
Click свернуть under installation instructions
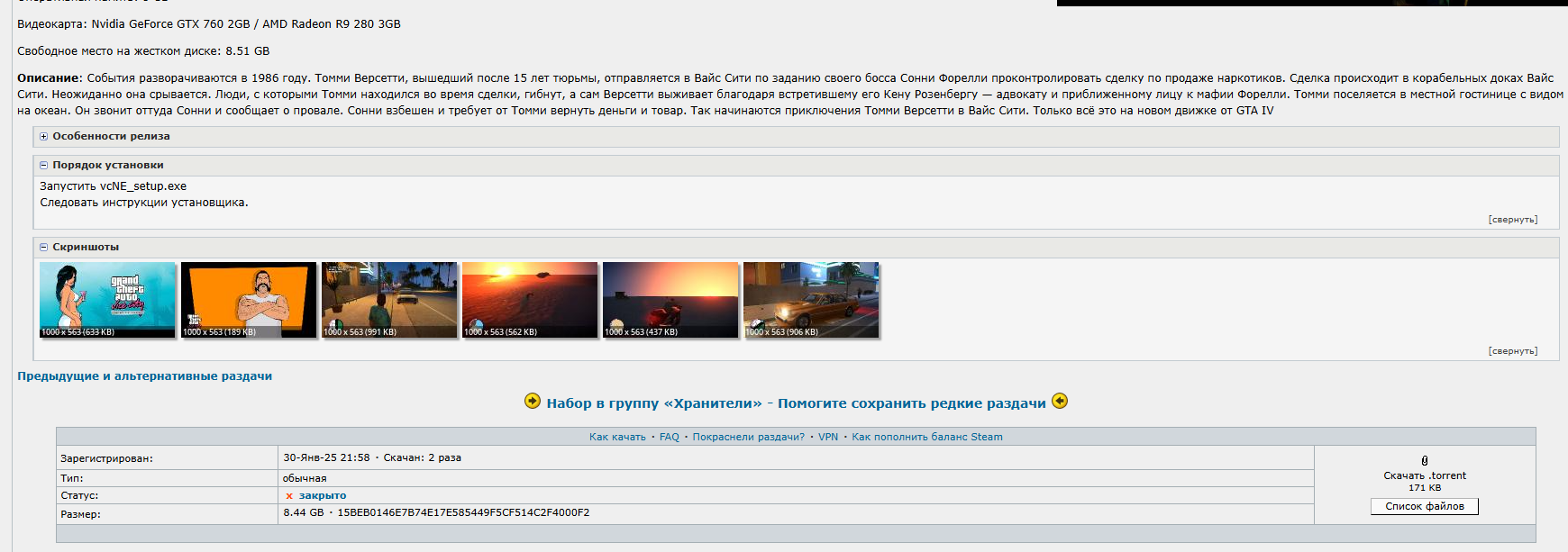(x=1513, y=220)
